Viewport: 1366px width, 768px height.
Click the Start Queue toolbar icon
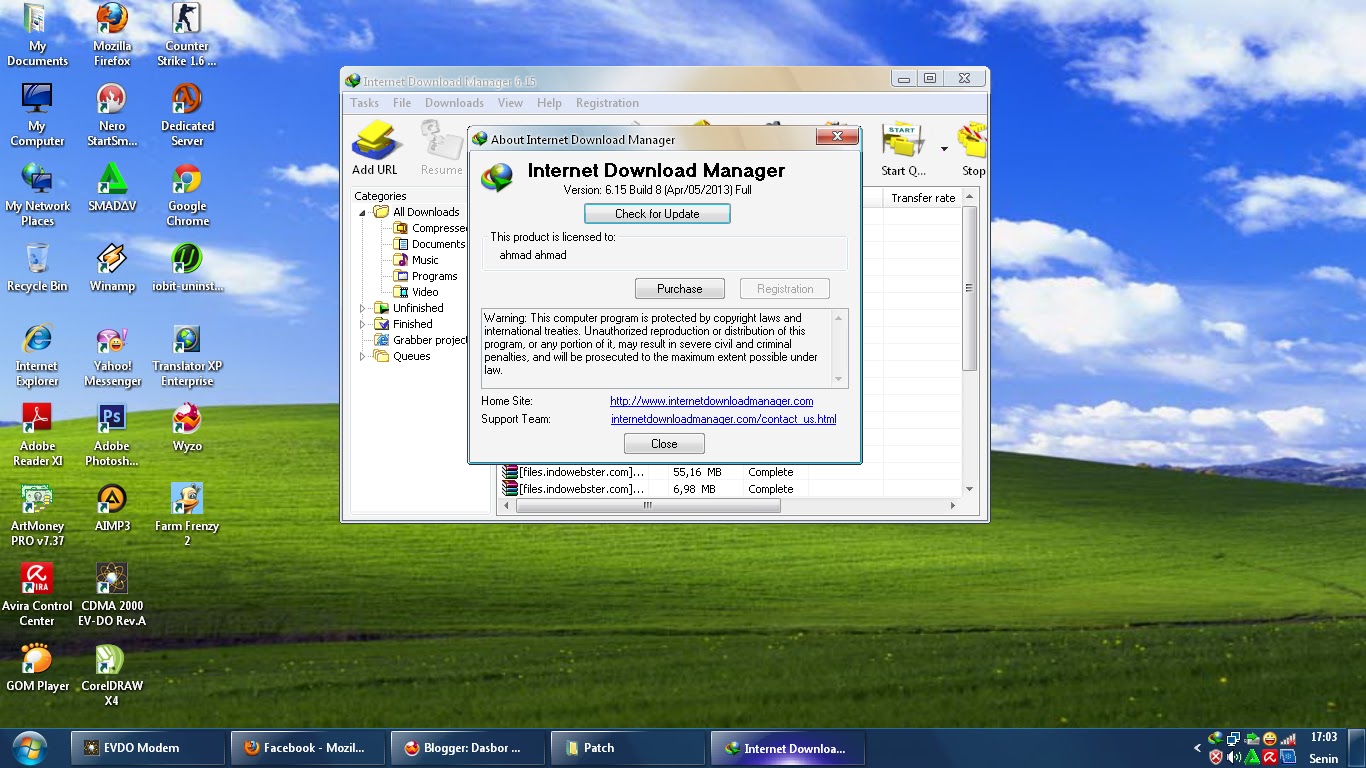click(903, 149)
